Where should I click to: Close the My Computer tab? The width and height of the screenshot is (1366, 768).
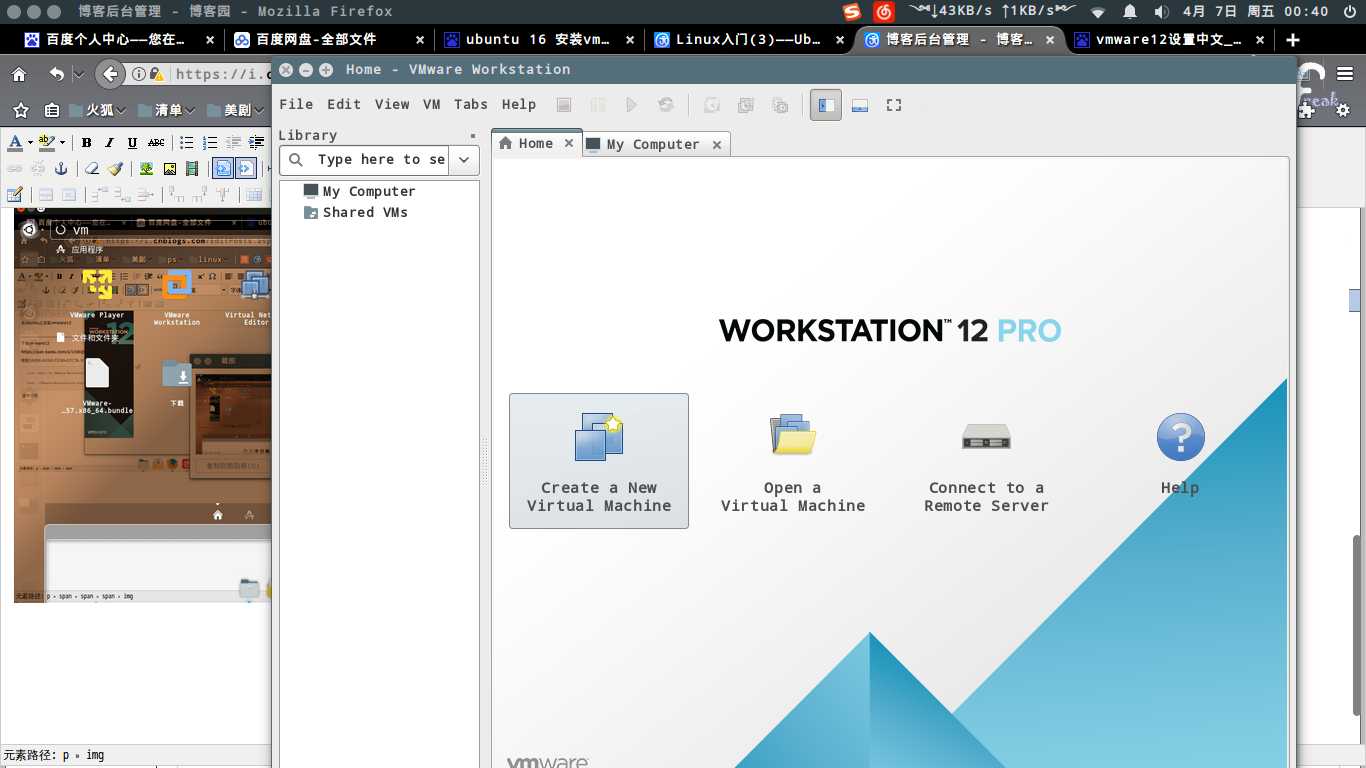point(717,144)
